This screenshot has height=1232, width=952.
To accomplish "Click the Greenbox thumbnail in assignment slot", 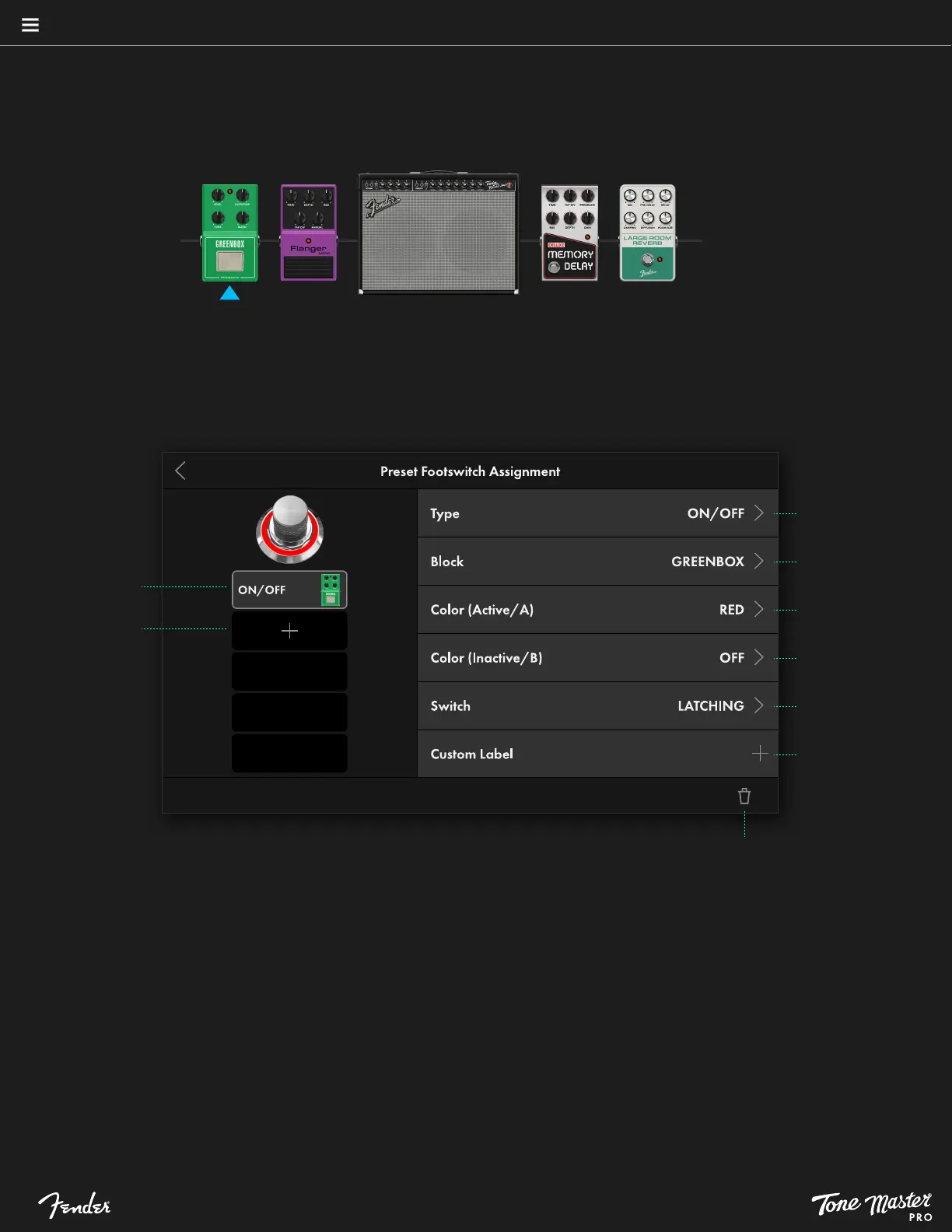I will point(331,590).
